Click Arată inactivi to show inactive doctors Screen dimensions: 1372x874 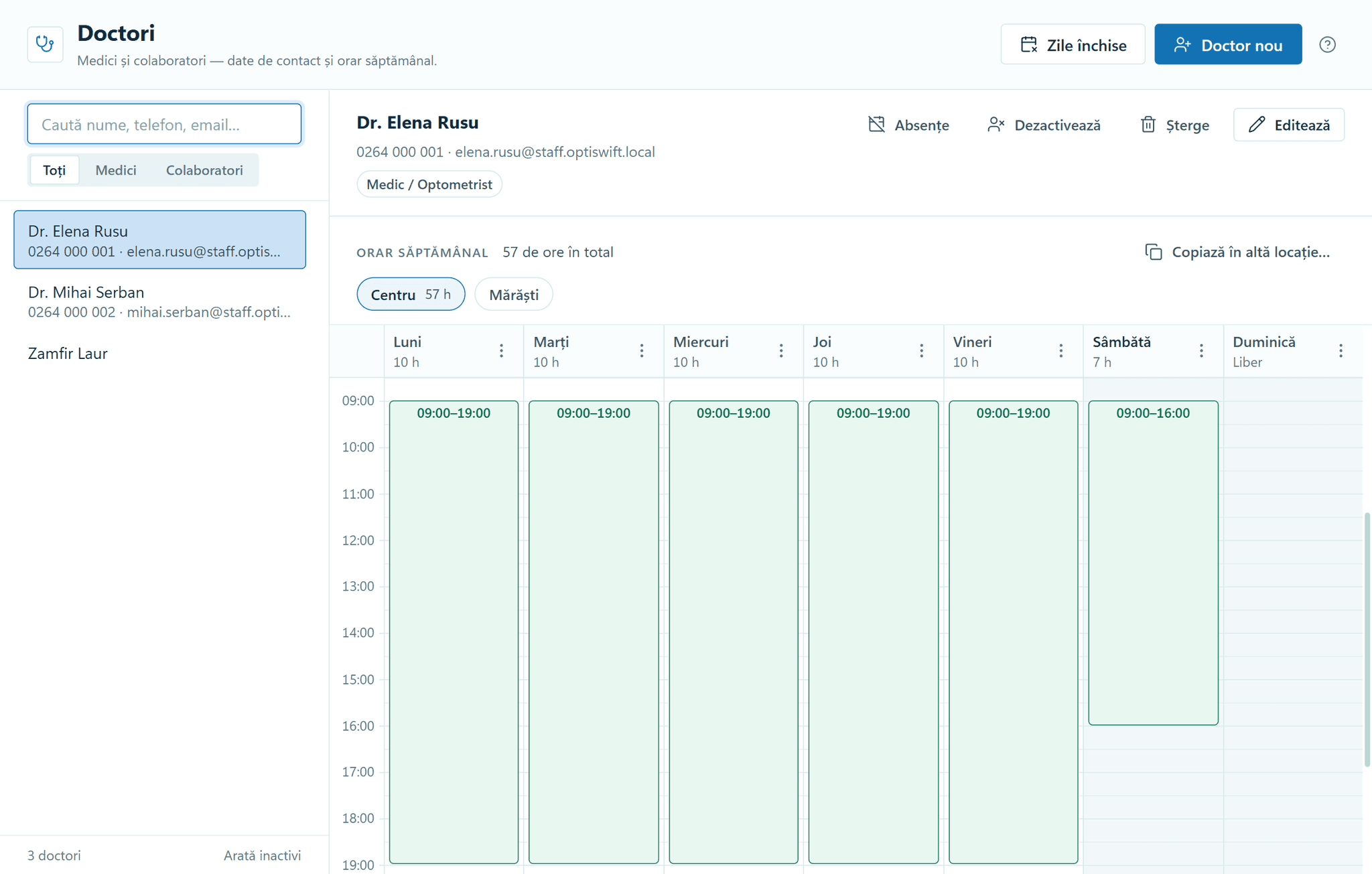click(262, 855)
